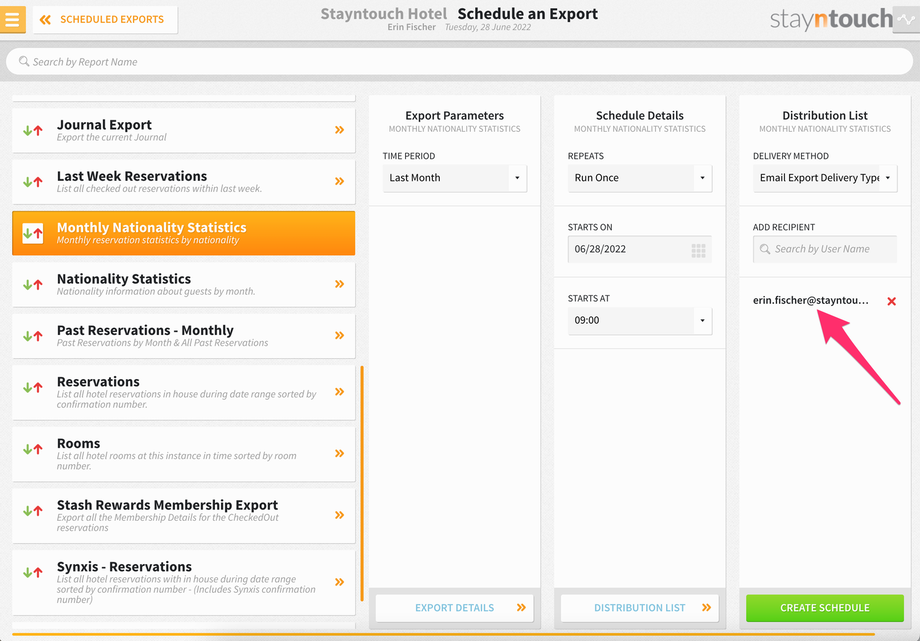920x641 pixels.
Task: Select the Nationality Statistics report
Action: [x=184, y=284]
